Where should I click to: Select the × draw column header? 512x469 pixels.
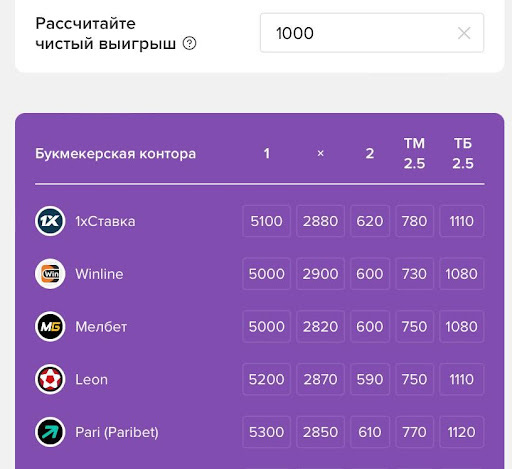click(x=320, y=153)
